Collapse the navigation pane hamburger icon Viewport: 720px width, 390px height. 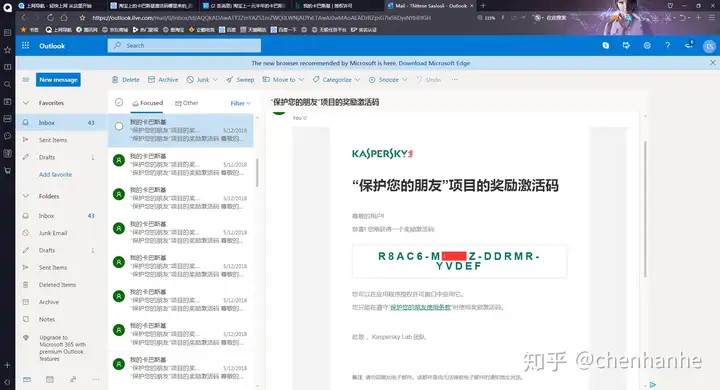tap(26, 79)
